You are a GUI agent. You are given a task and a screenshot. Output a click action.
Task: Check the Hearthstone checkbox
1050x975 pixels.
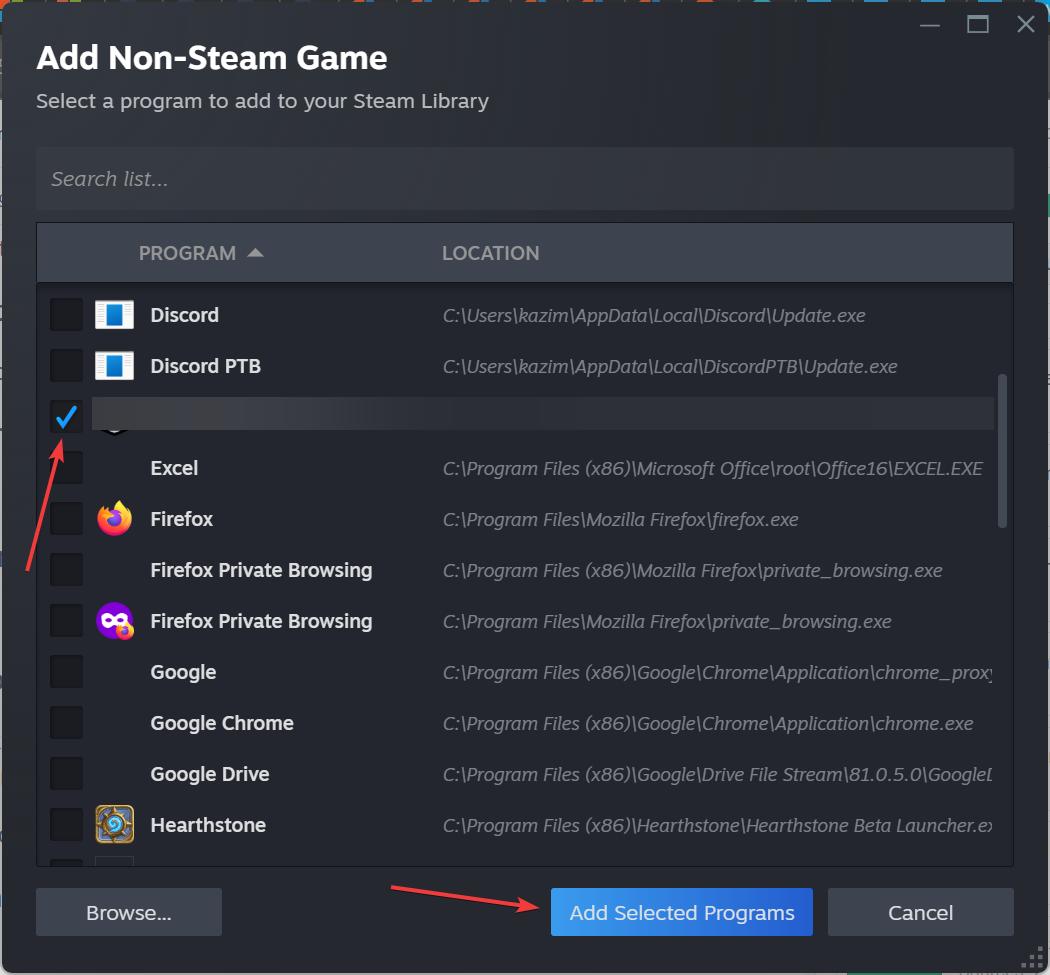66,824
